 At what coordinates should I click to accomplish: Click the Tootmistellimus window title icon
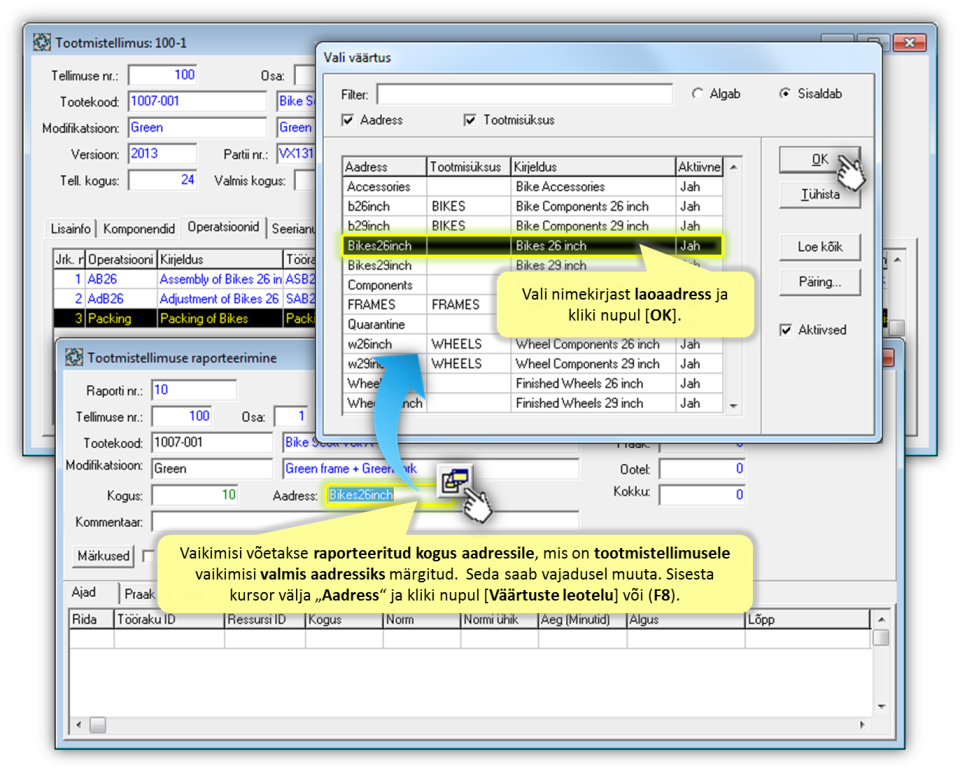tap(42, 43)
